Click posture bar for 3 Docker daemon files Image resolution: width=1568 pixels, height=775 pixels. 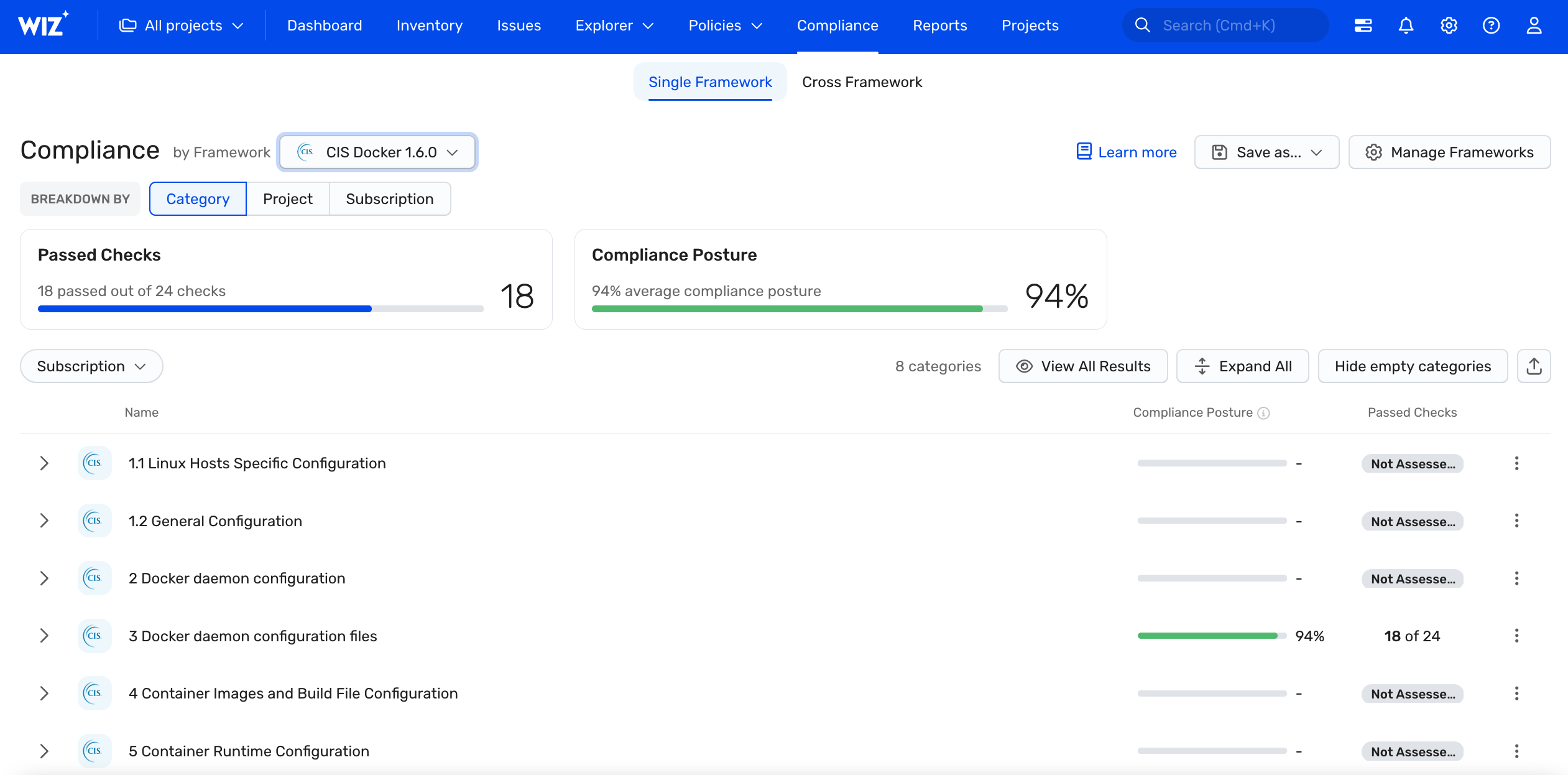pos(1212,636)
